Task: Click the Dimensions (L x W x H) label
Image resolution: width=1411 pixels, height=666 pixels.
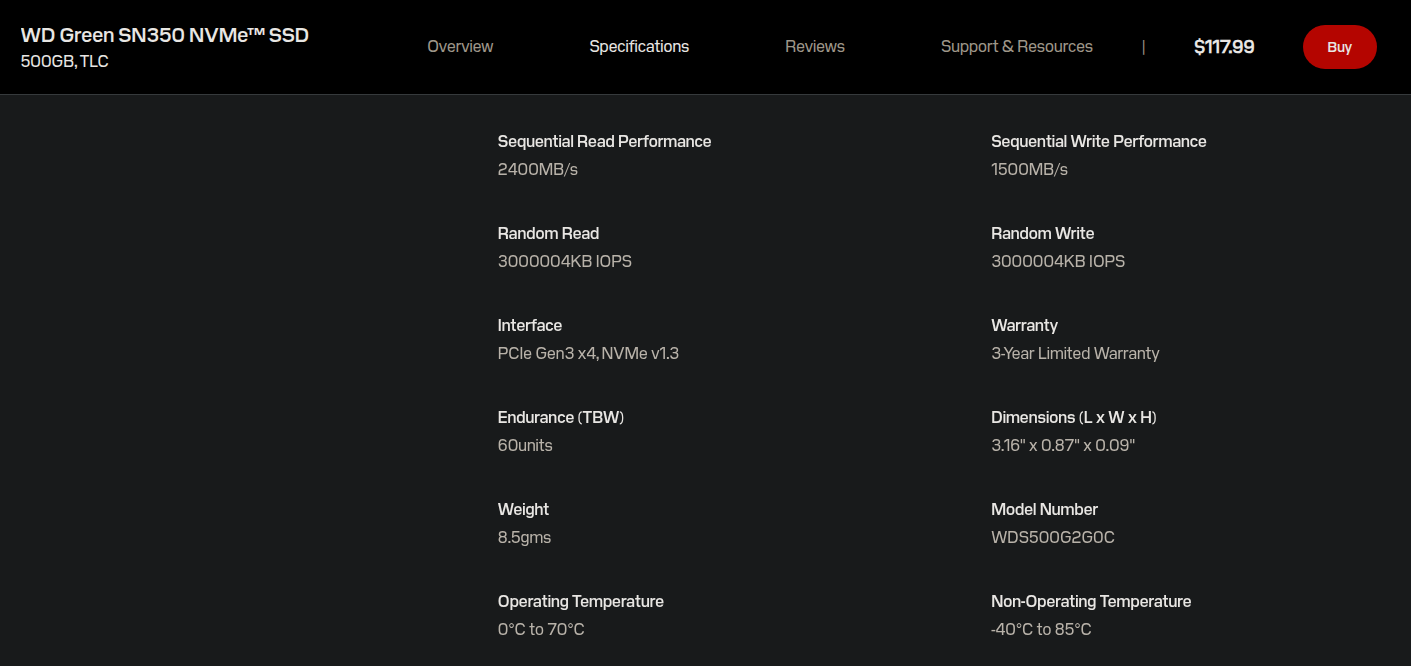Action: tap(1074, 417)
